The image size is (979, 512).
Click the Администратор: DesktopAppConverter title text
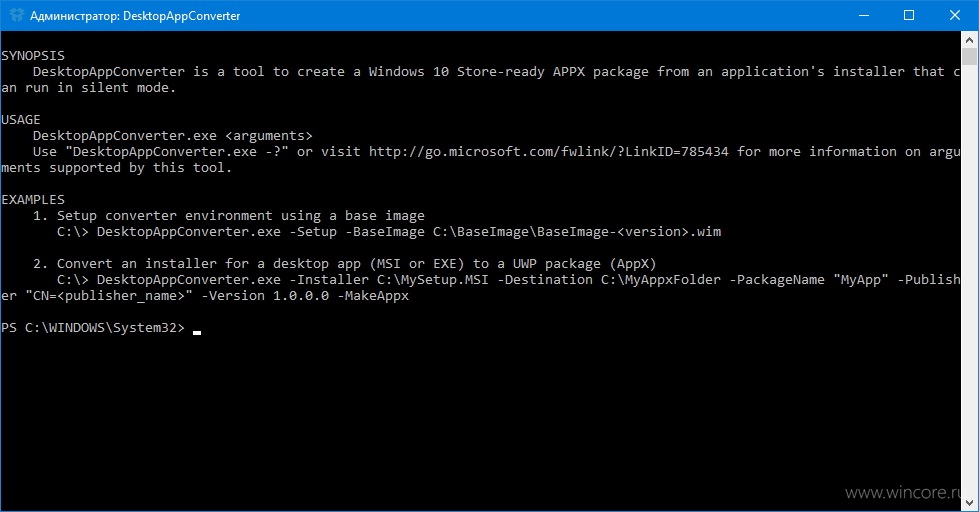click(x=135, y=16)
